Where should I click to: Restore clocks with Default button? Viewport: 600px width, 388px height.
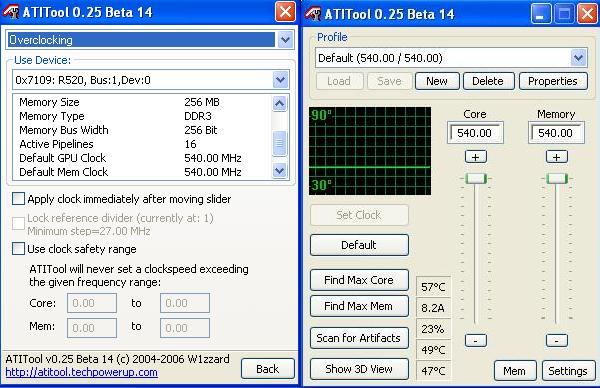click(x=359, y=245)
